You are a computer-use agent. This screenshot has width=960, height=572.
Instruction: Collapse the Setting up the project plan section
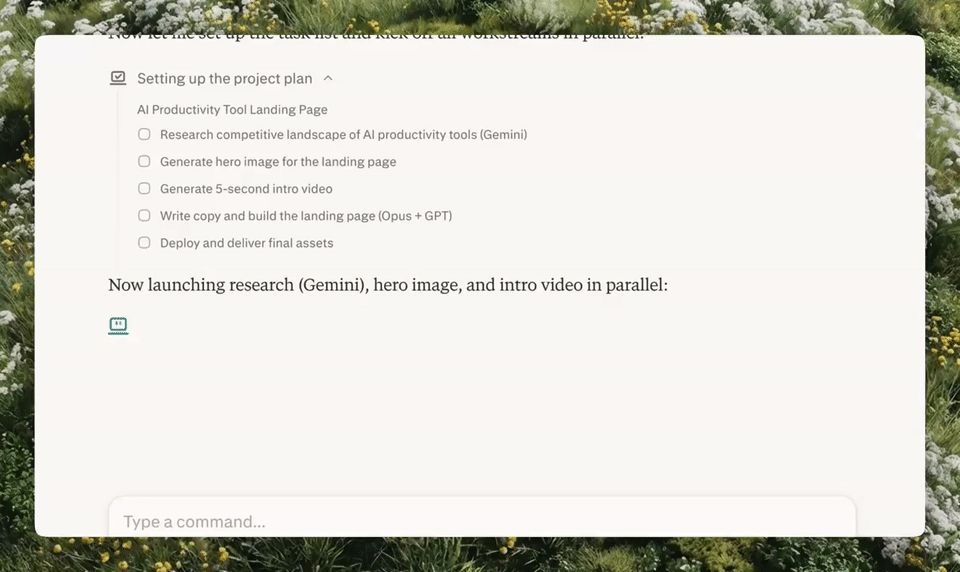coord(328,78)
